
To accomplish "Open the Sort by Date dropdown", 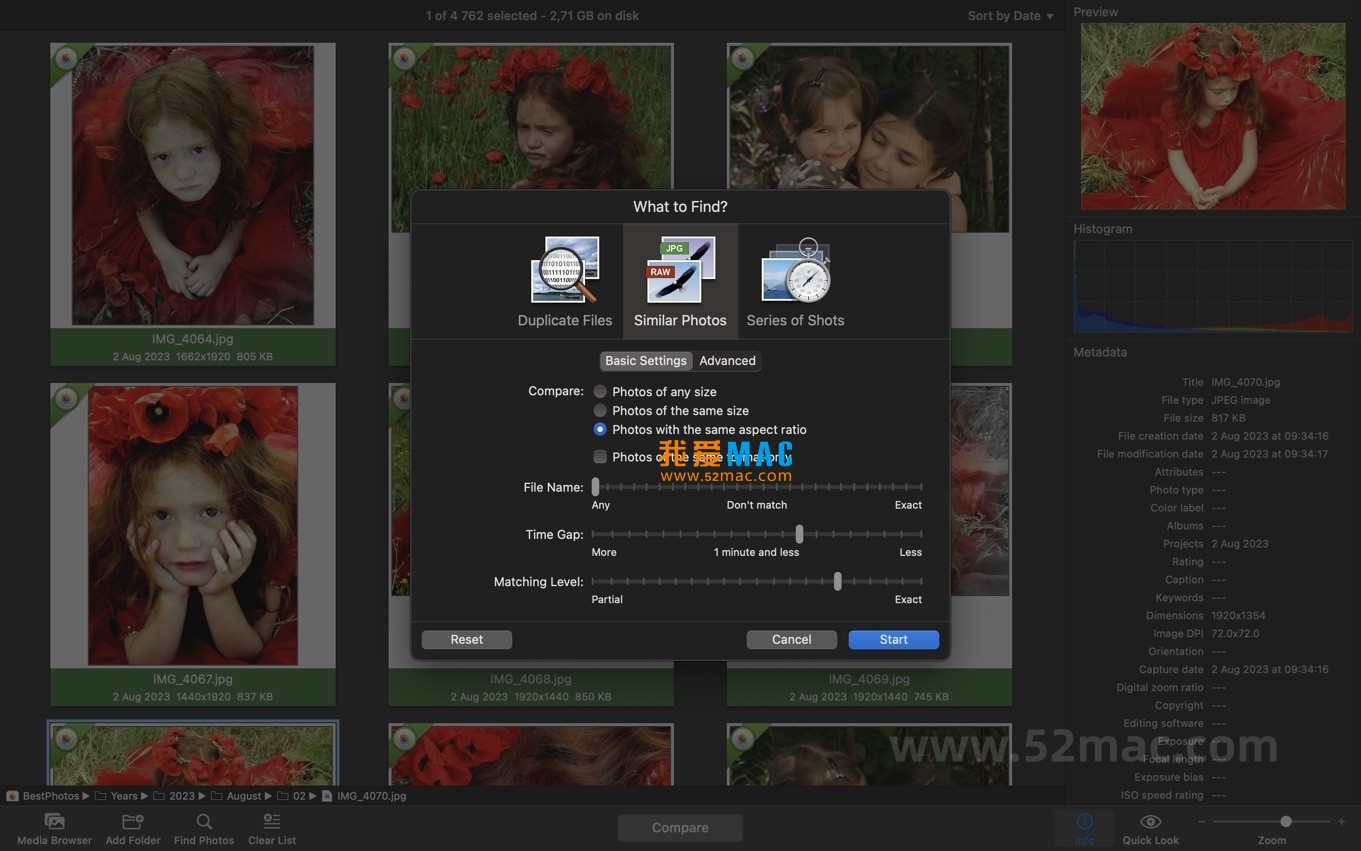I will [1009, 15].
